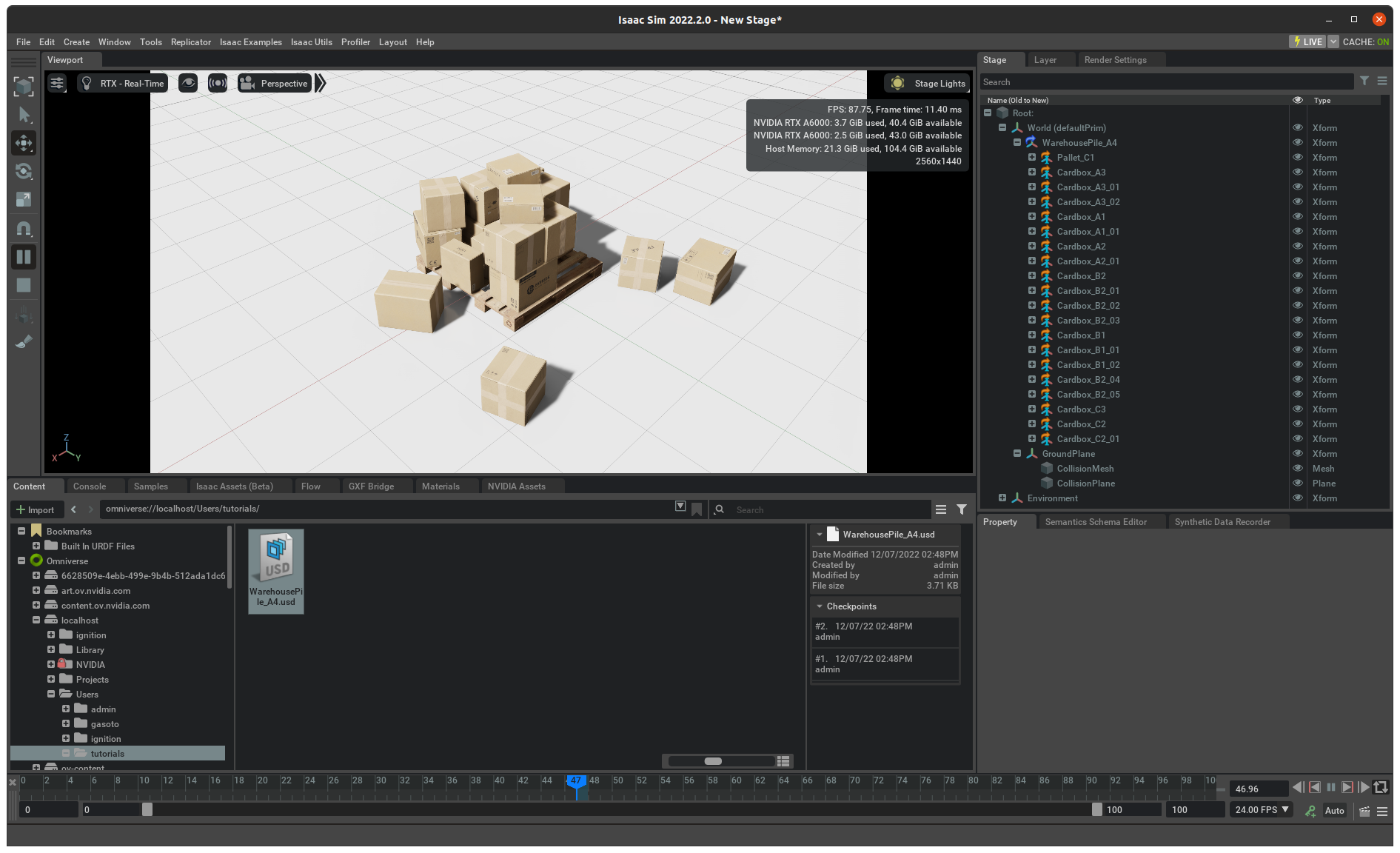Screen dimensions: 1400x853
Task: Bookmark the current content path
Action: tap(697, 509)
